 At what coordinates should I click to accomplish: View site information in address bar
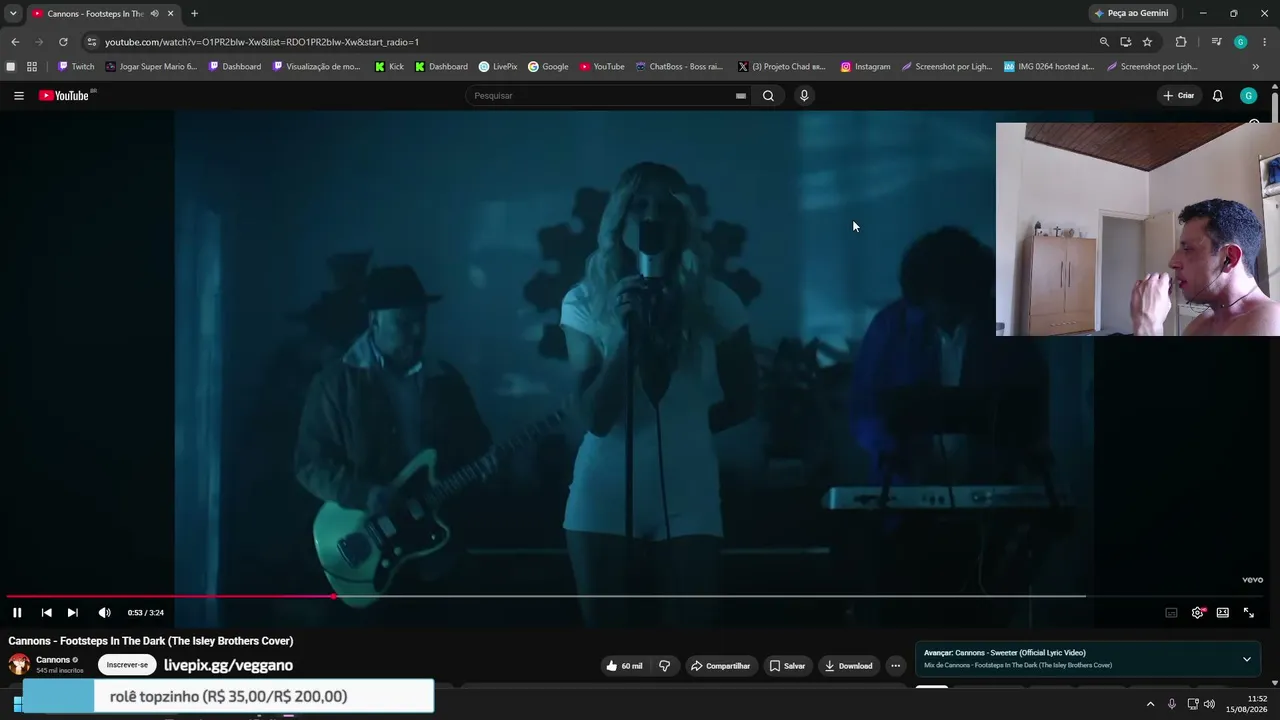(91, 42)
